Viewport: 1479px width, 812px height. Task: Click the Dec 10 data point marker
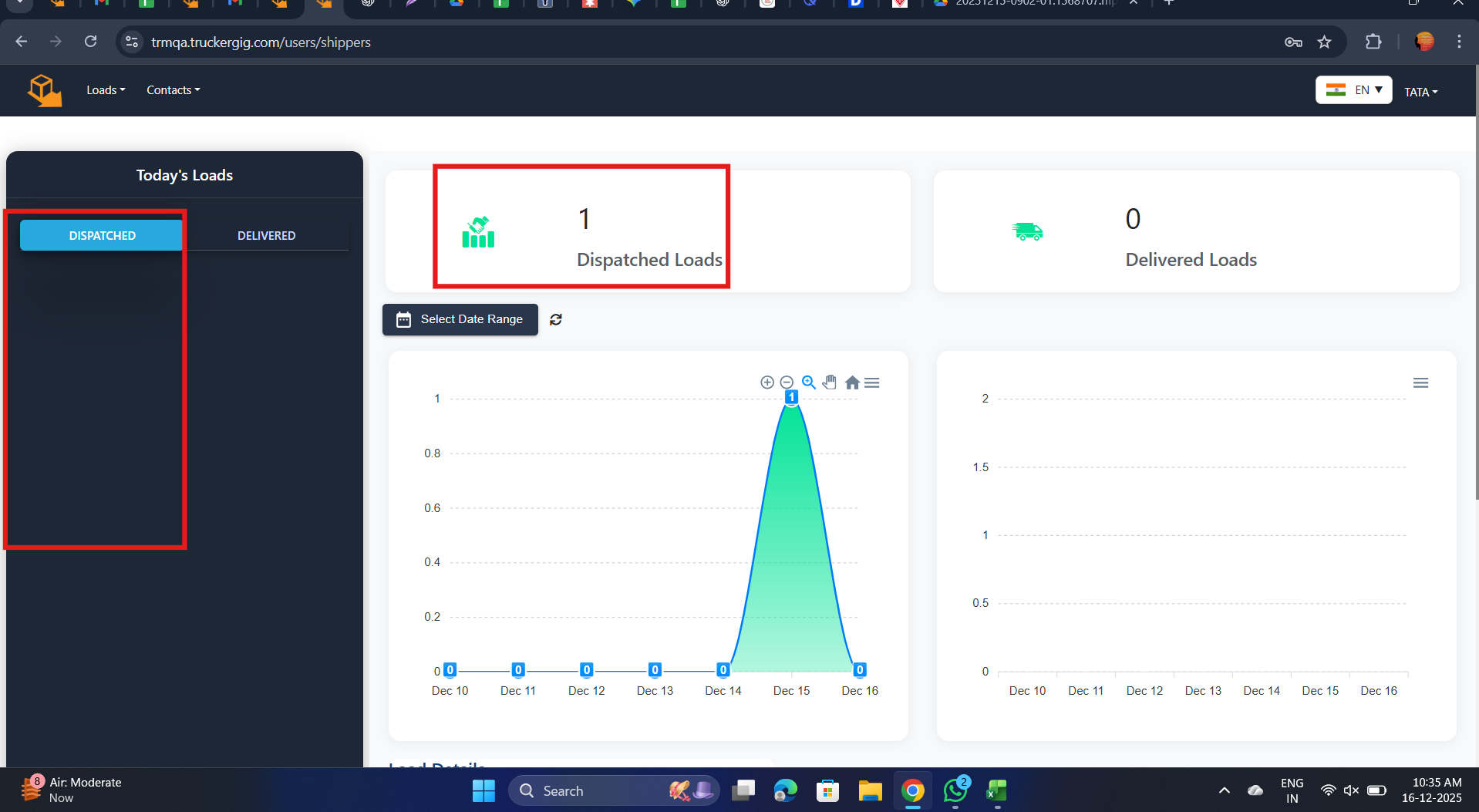(x=450, y=670)
